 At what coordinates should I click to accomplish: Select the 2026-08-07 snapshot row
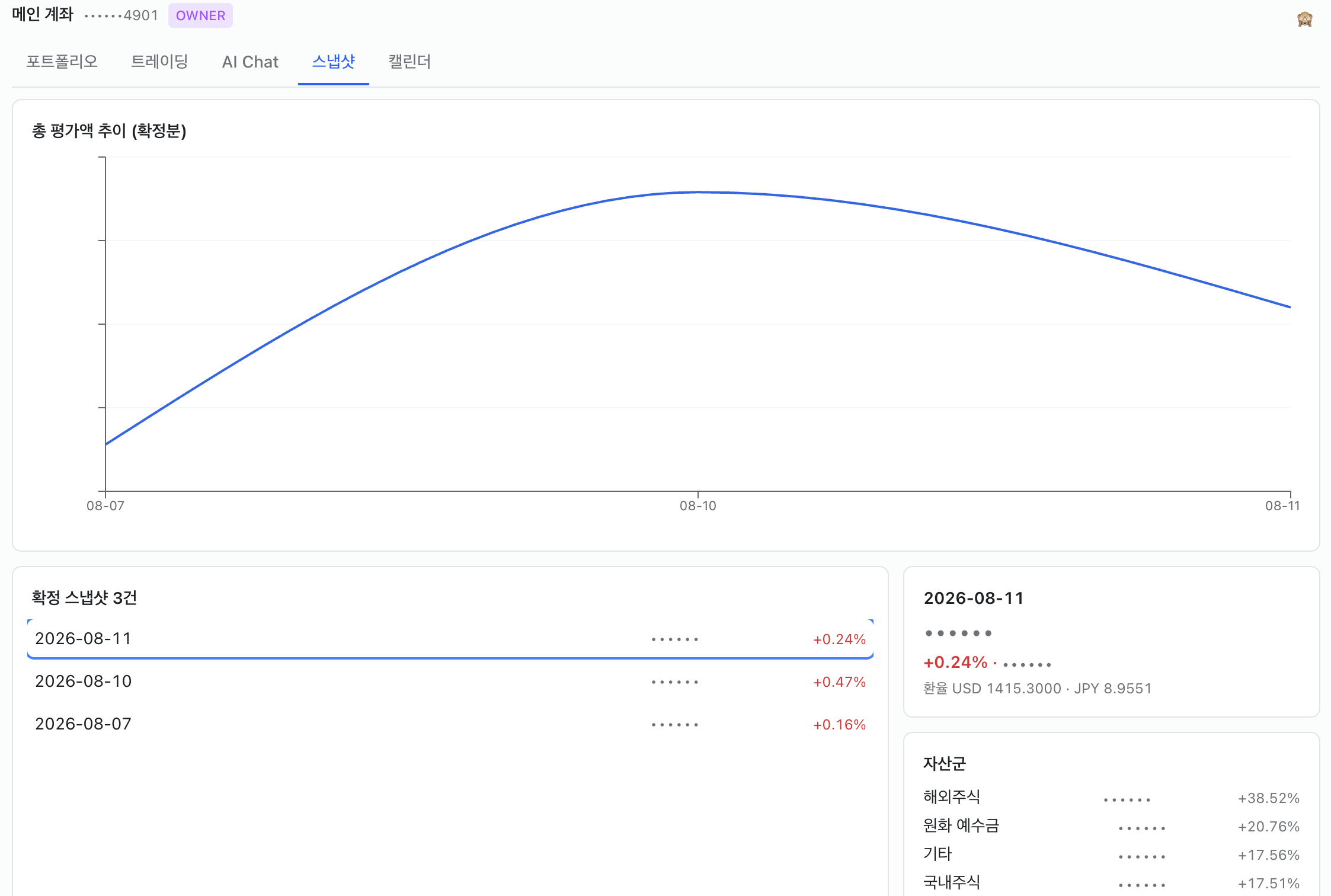point(450,724)
